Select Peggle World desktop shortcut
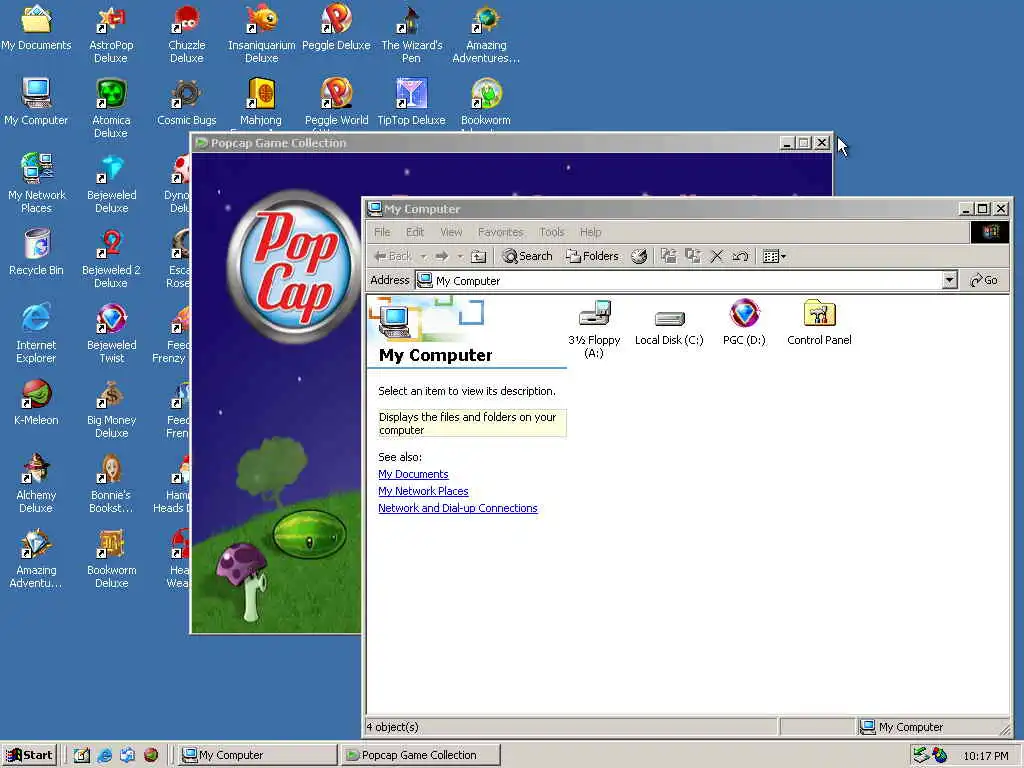The image size is (1024, 768). click(336, 102)
